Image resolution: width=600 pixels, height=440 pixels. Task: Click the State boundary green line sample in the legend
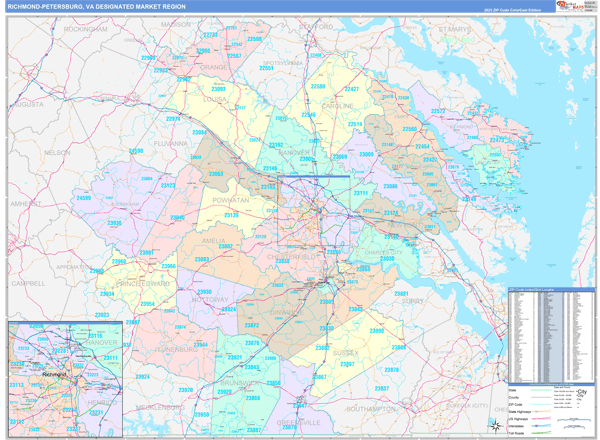pos(541,390)
